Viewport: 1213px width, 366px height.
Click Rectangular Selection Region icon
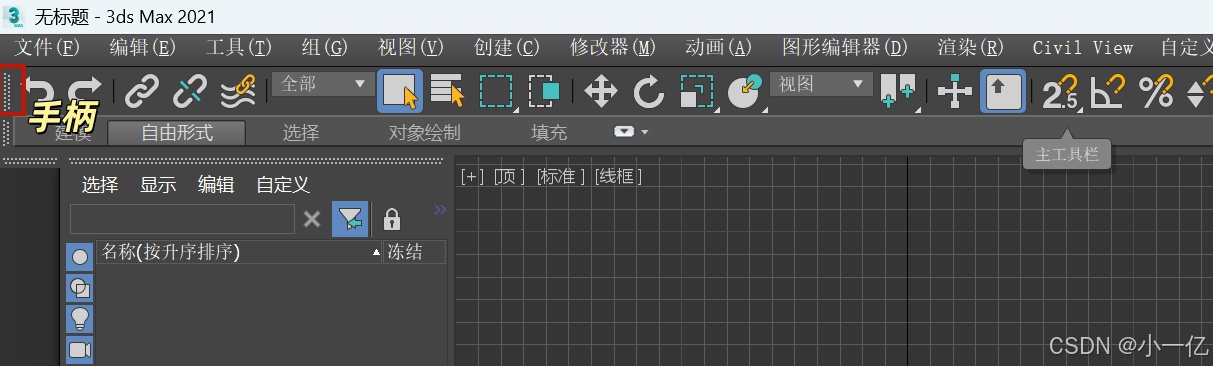pos(496,92)
